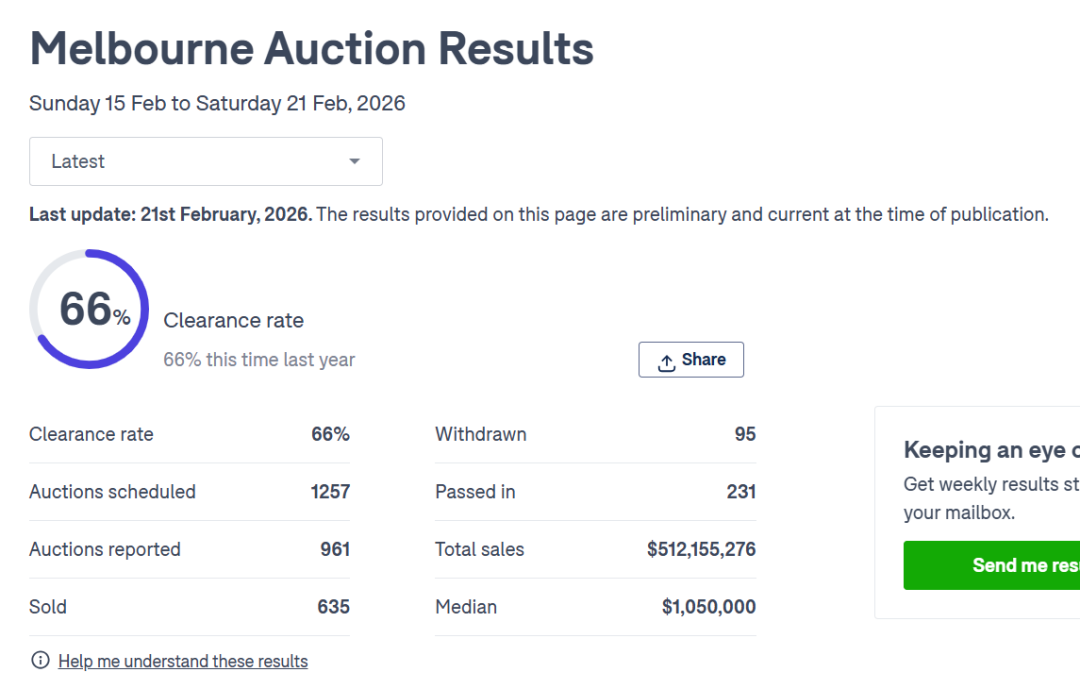
Task: Click the green Send me results button
Action: [x=991, y=565]
